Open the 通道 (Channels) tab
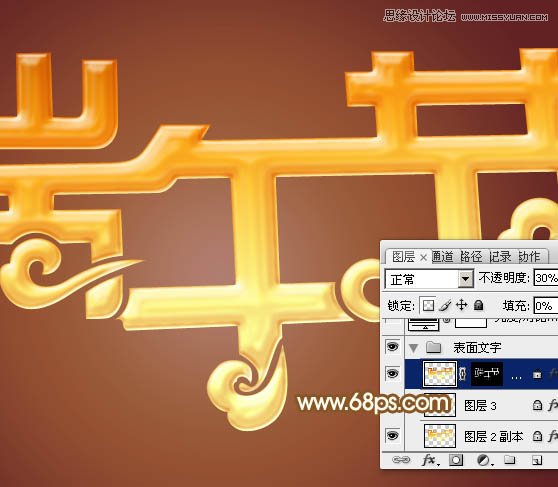558x487 pixels. (443, 256)
